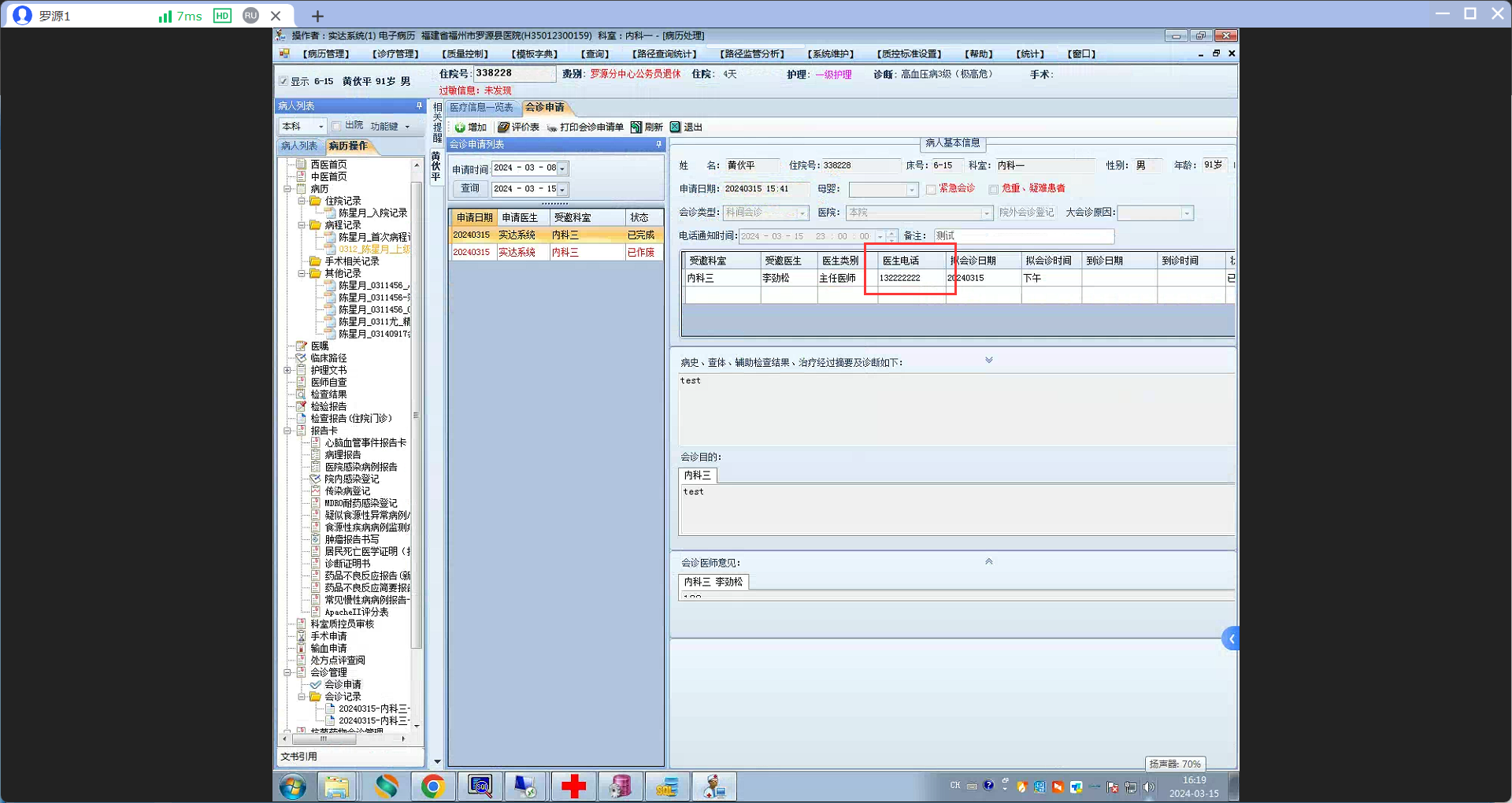Collapse the 住院记录 tree folder
This screenshot has height=803, width=1512.
point(302,201)
